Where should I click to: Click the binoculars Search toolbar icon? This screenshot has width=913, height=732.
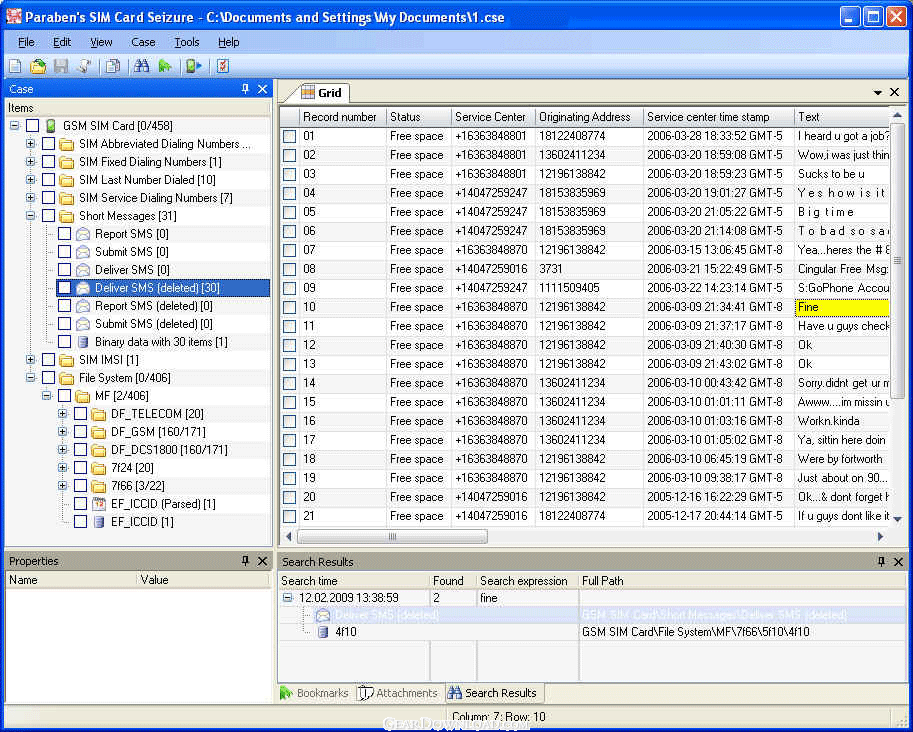point(141,66)
